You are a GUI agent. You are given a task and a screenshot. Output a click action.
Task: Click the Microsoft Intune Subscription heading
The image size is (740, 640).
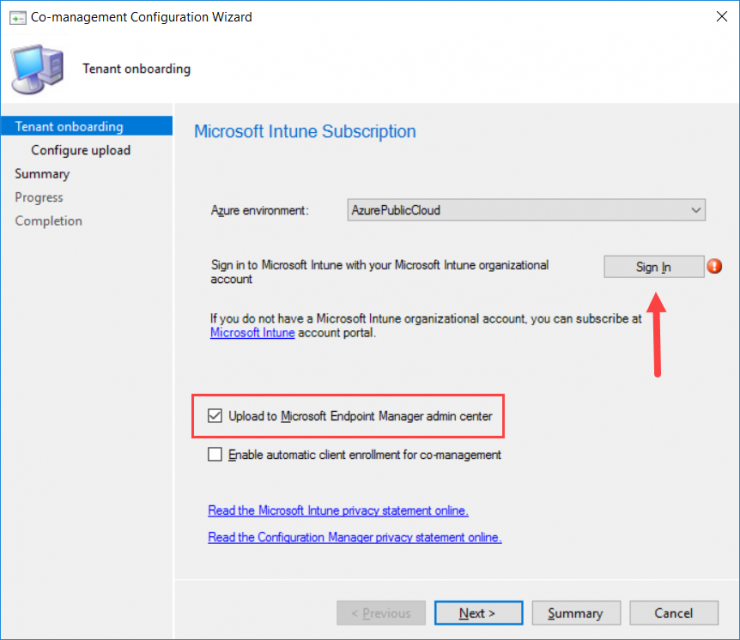coord(305,131)
